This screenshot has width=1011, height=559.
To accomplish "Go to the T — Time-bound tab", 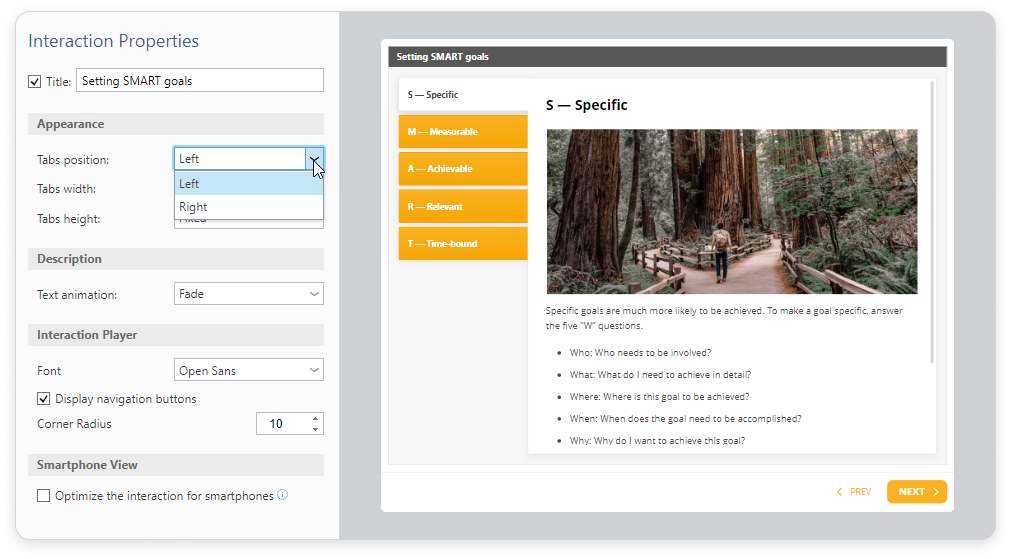I will coord(462,244).
